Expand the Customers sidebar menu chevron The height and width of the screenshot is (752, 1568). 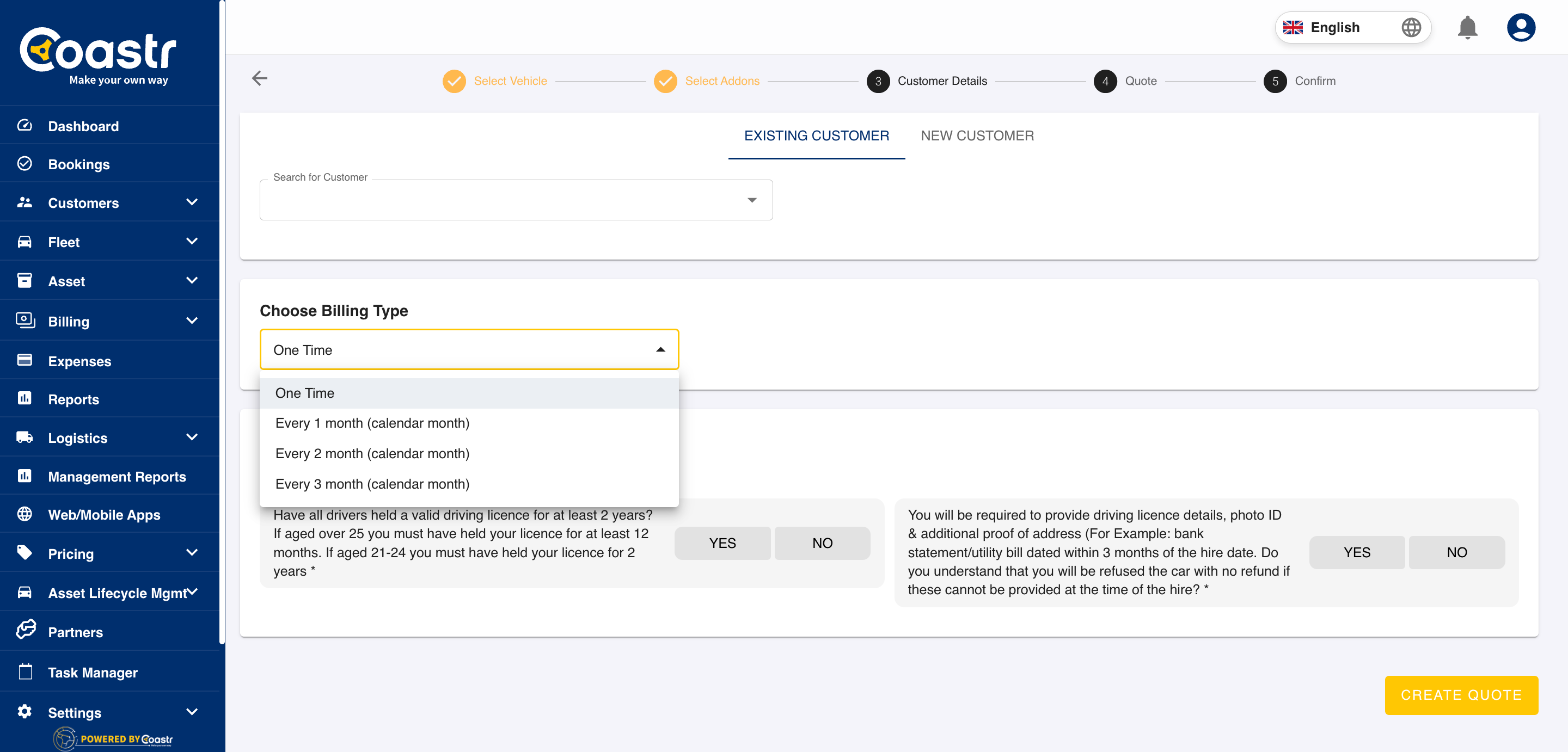[x=192, y=202]
